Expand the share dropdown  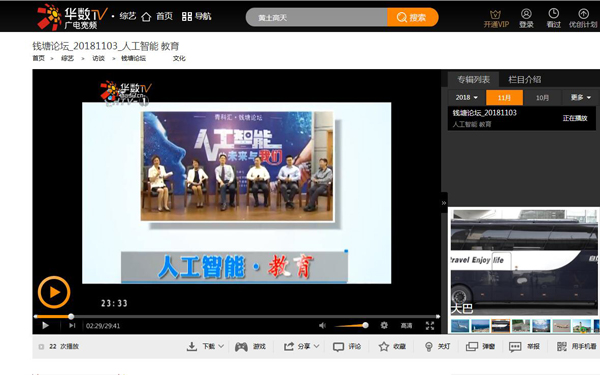[x=316, y=346]
